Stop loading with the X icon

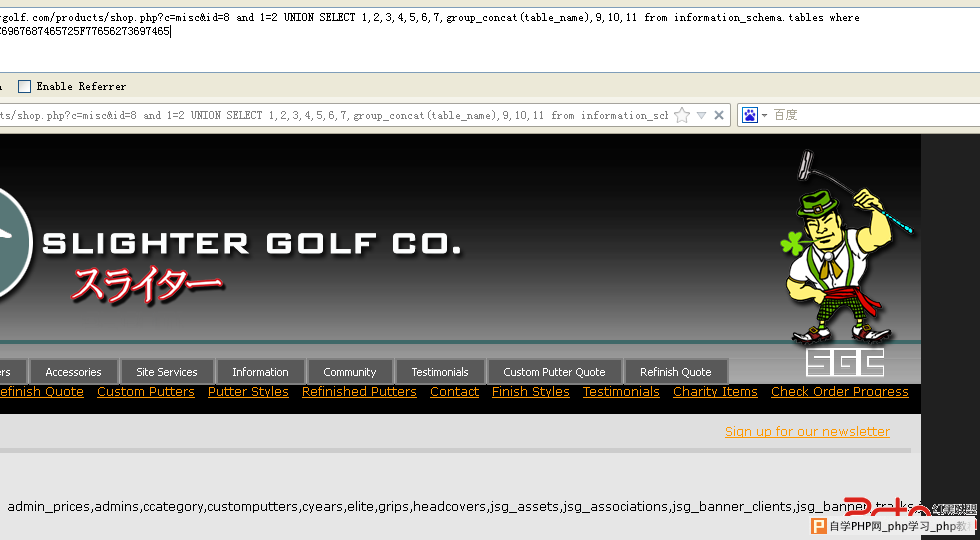coord(719,115)
